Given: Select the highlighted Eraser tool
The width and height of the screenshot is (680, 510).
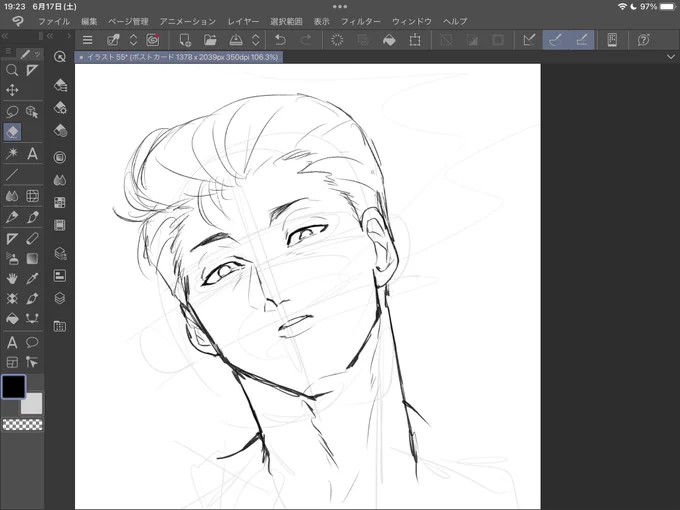Looking at the screenshot, I should [x=12, y=132].
